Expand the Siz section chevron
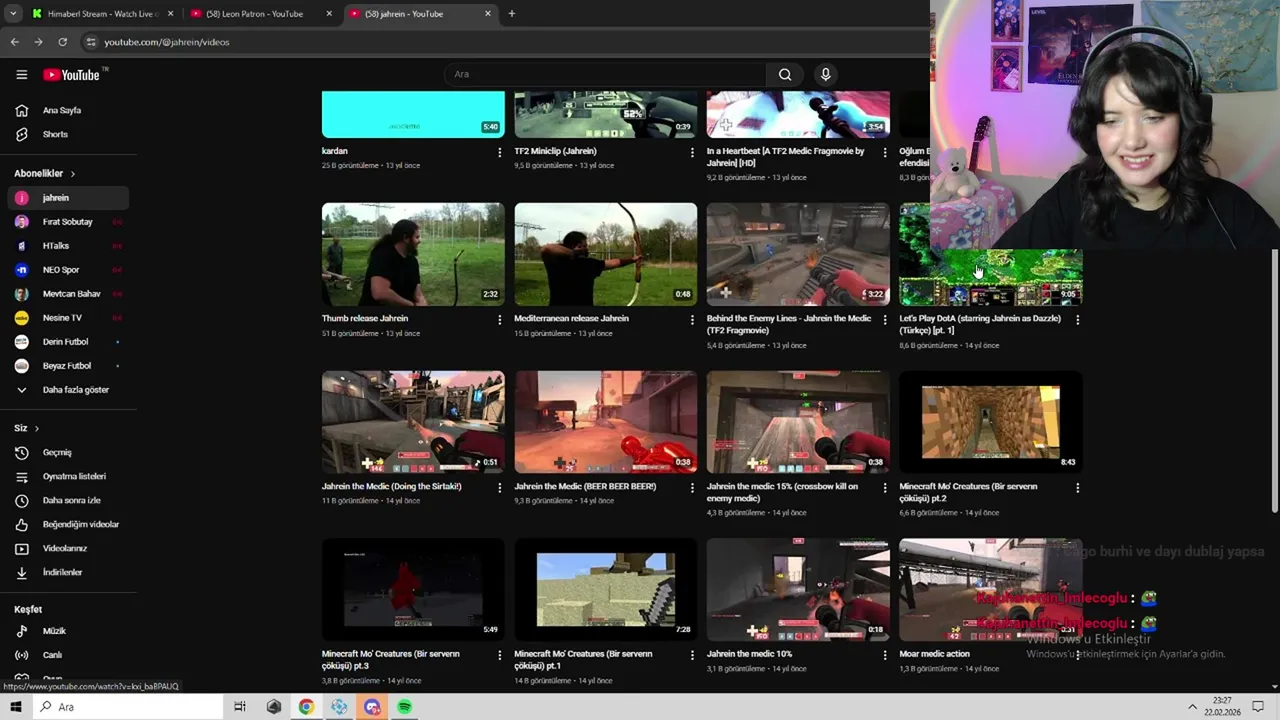 [x=36, y=429]
